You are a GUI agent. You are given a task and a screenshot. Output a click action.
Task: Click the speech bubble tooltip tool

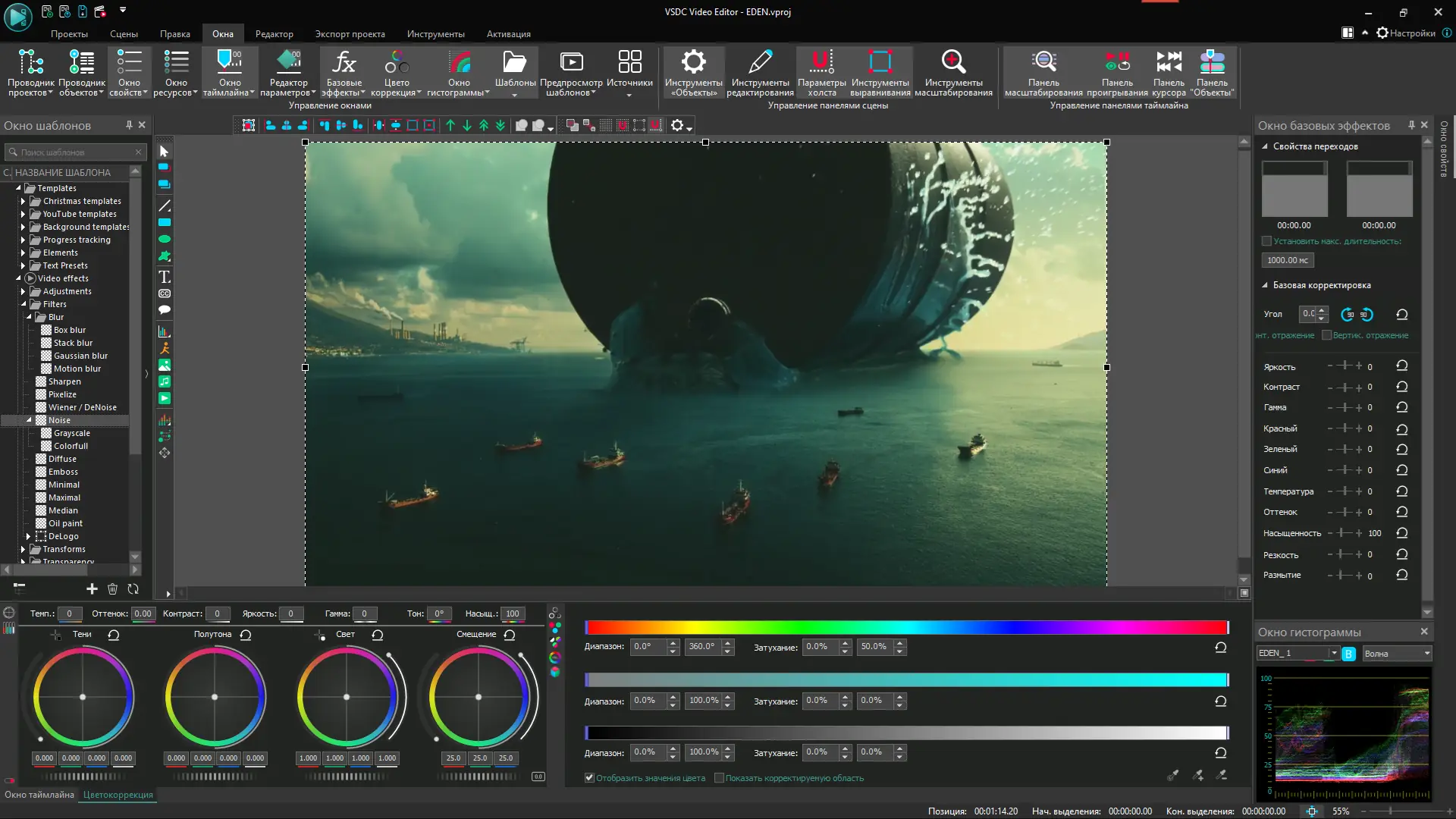pyautogui.click(x=165, y=309)
